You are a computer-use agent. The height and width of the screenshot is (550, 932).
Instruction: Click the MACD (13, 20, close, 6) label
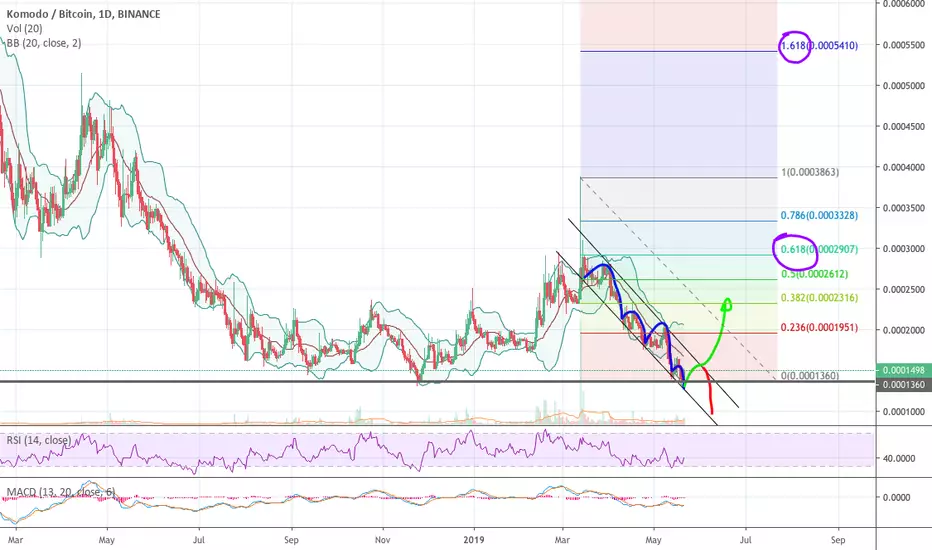tap(61, 492)
